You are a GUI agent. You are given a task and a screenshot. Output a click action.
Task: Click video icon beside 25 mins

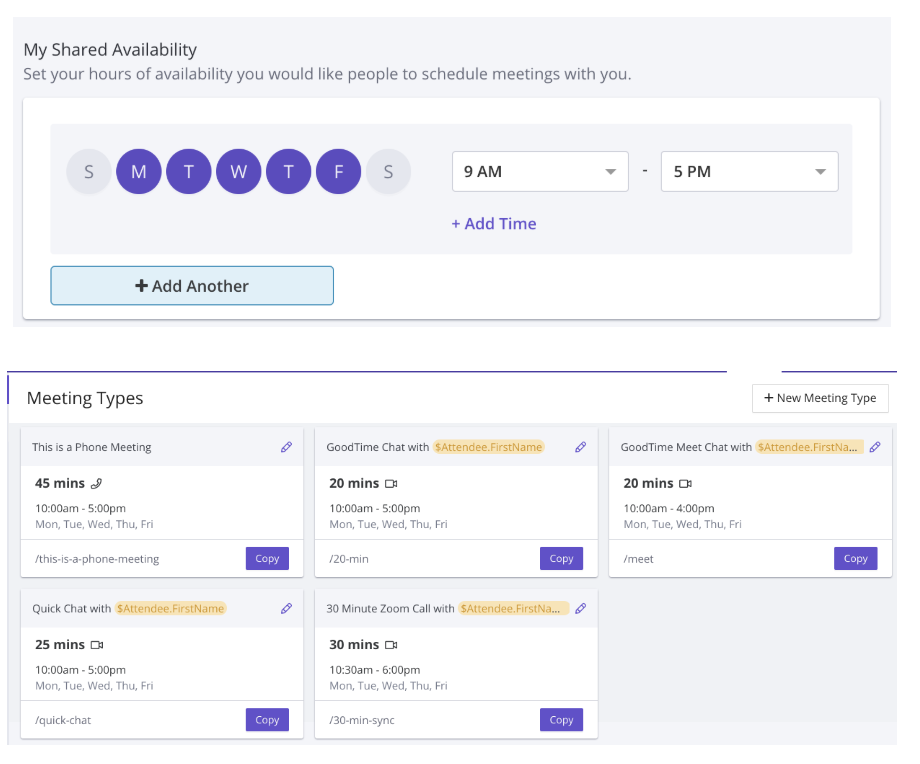click(97, 645)
